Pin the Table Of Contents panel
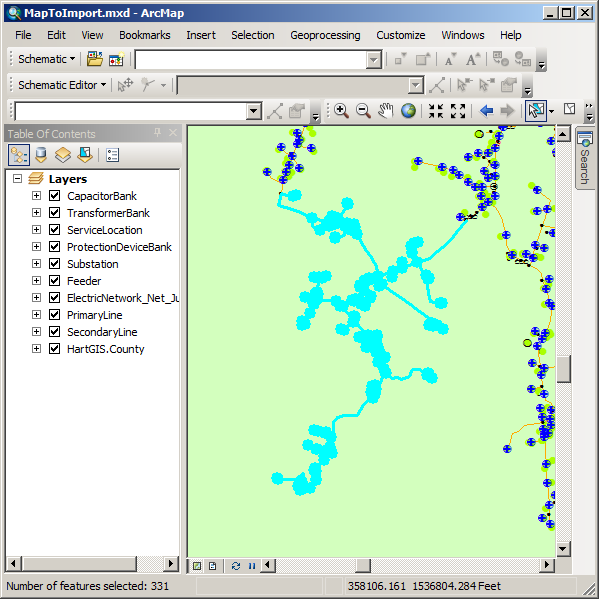The width and height of the screenshot is (599, 599). [x=157, y=133]
